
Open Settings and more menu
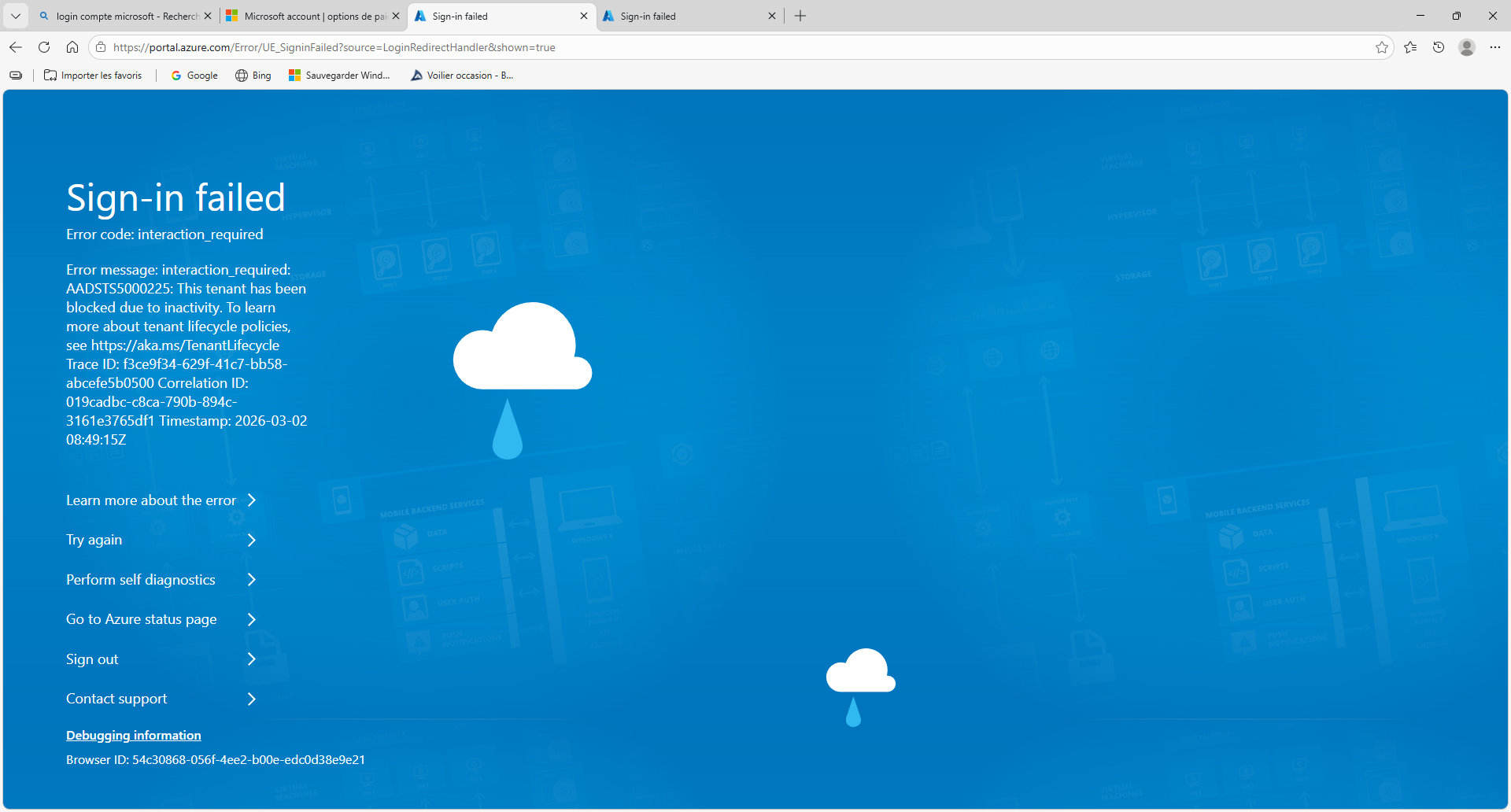coord(1495,47)
